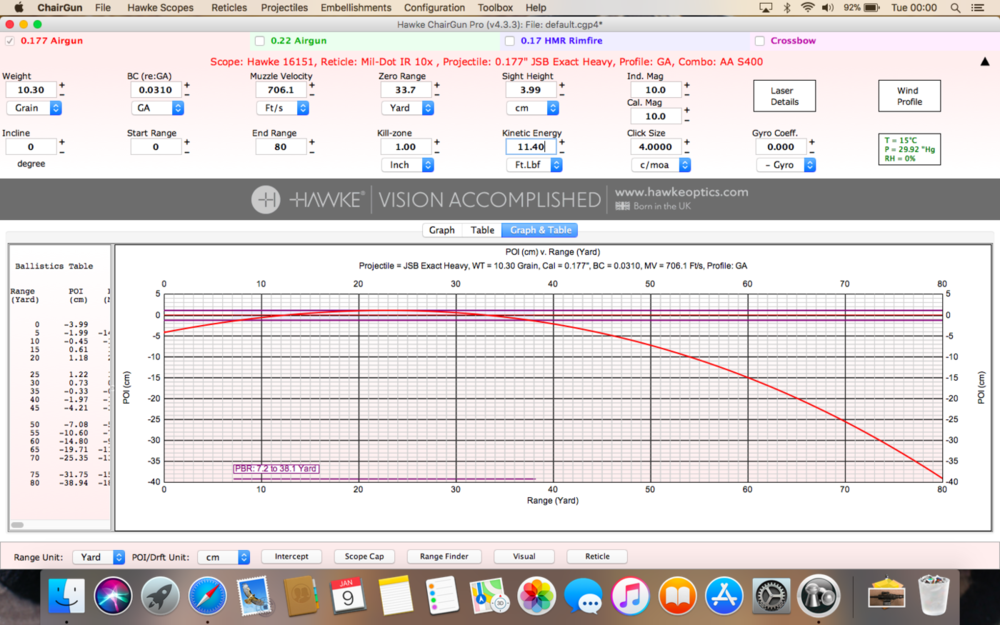The width and height of the screenshot is (1000, 625).
Task: Open Maps icon in the Dock
Action: tap(489, 596)
